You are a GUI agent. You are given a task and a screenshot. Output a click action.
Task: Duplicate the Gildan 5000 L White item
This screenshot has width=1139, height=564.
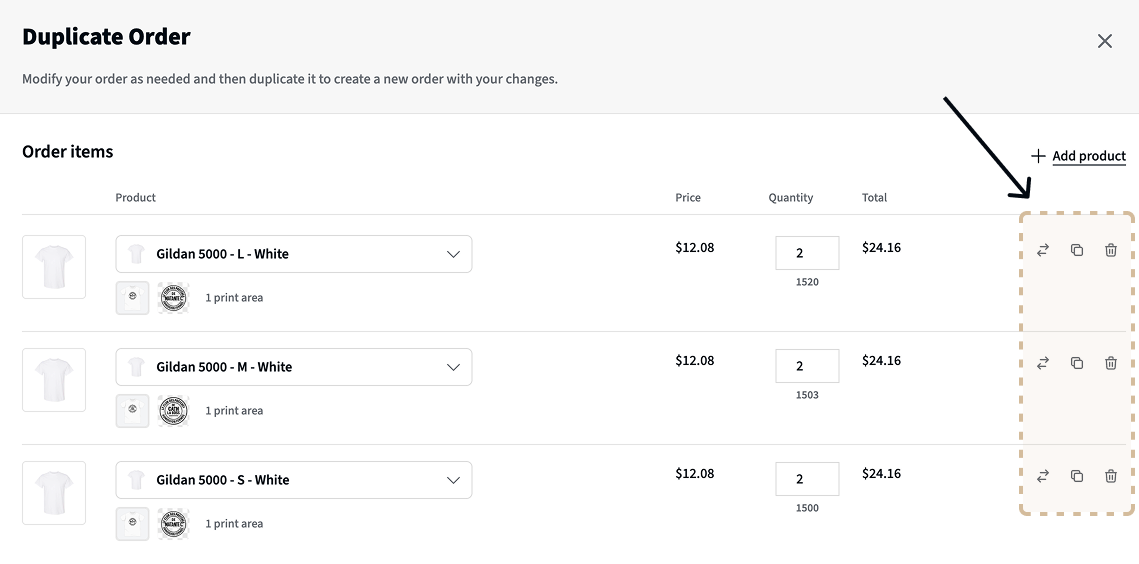(1077, 250)
